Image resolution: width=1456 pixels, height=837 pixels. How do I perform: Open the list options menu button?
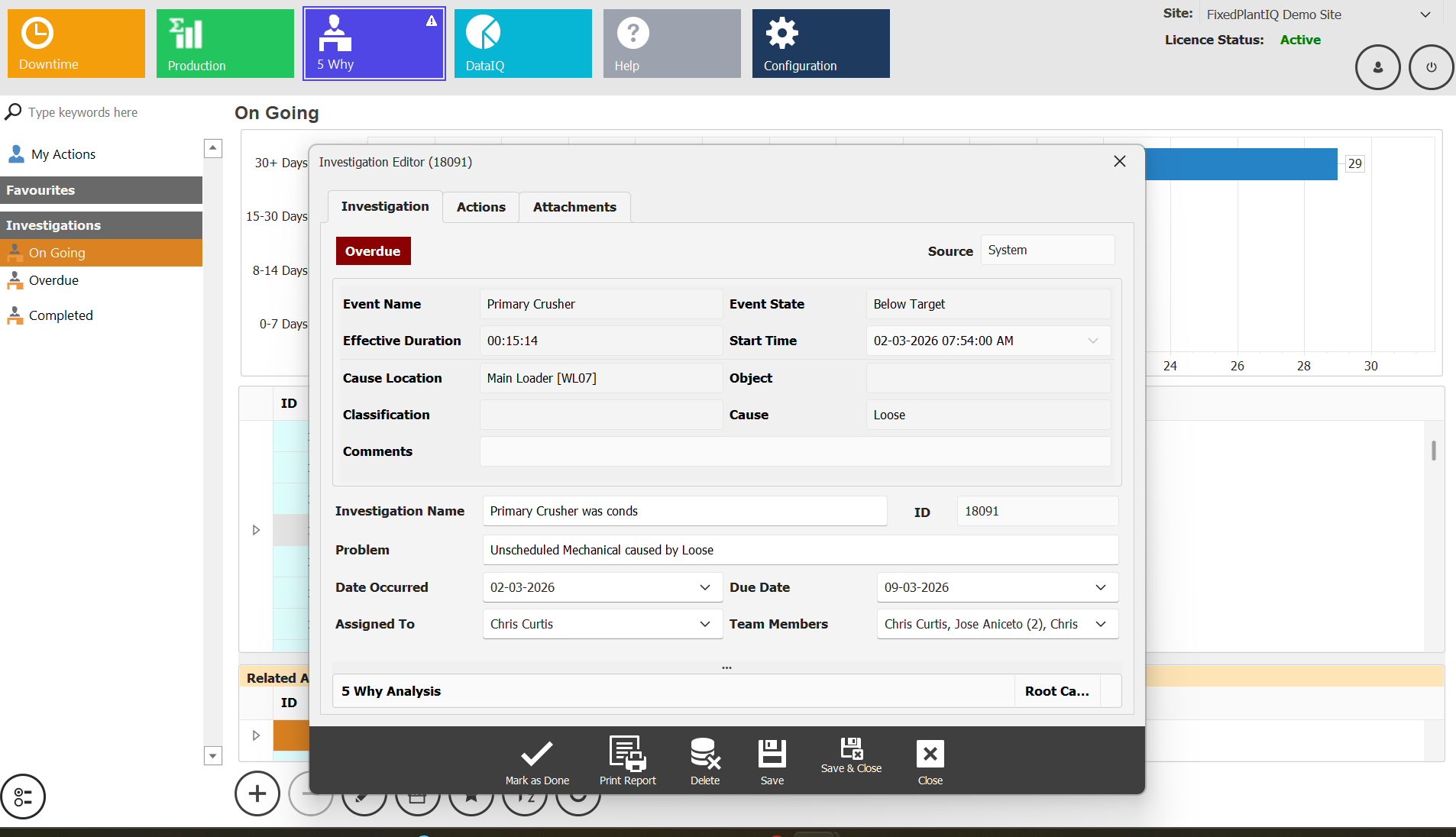[x=23, y=797]
